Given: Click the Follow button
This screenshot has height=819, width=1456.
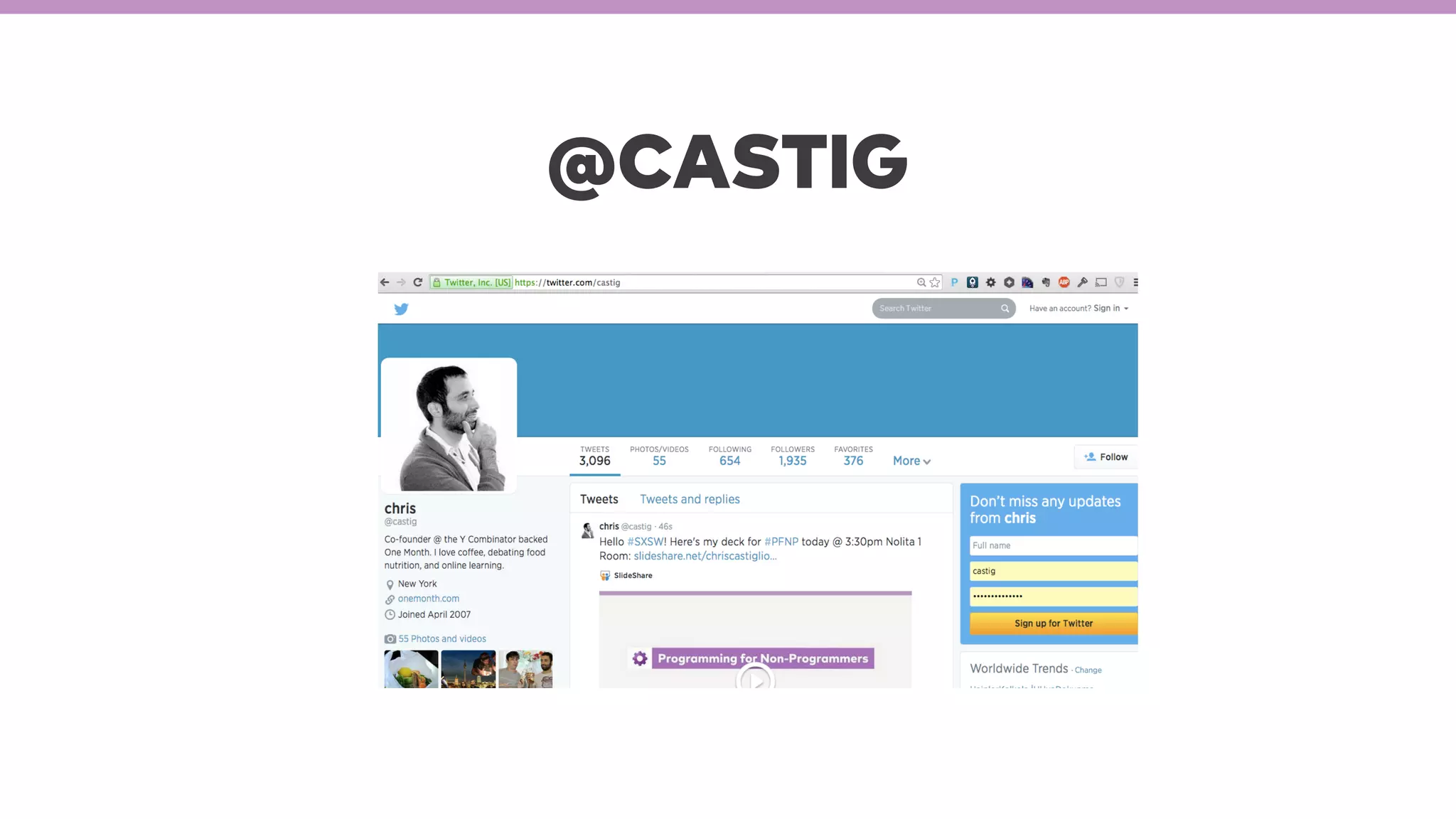Looking at the screenshot, I should click(1106, 457).
